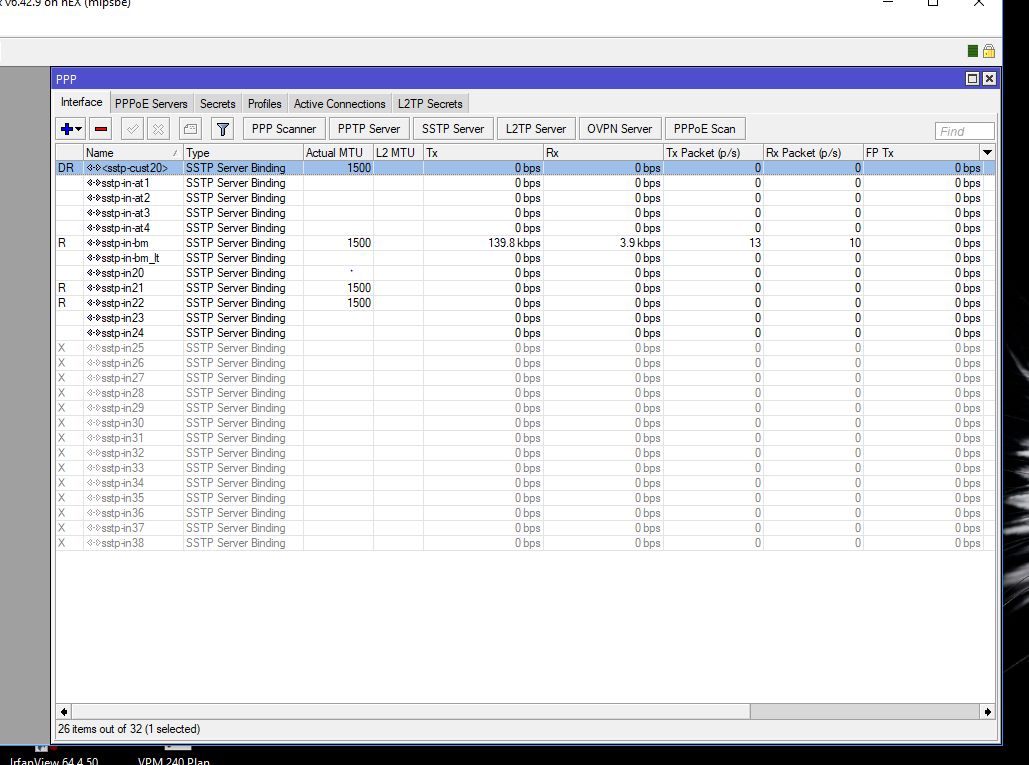The width and height of the screenshot is (1029, 765).
Task: Click the Rx column header
Action: [603, 152]
